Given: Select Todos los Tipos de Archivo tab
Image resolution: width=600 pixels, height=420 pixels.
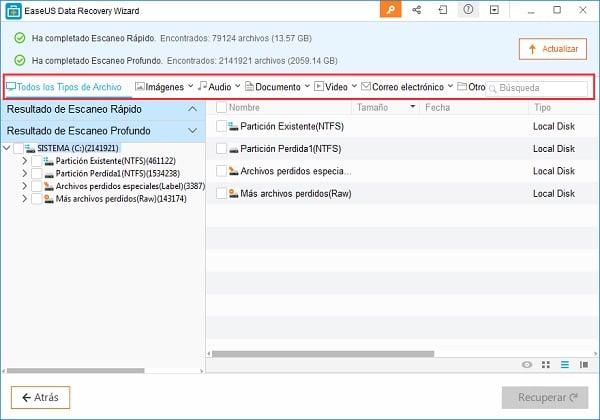Looking at the screenshot, I should coord(64,87).
